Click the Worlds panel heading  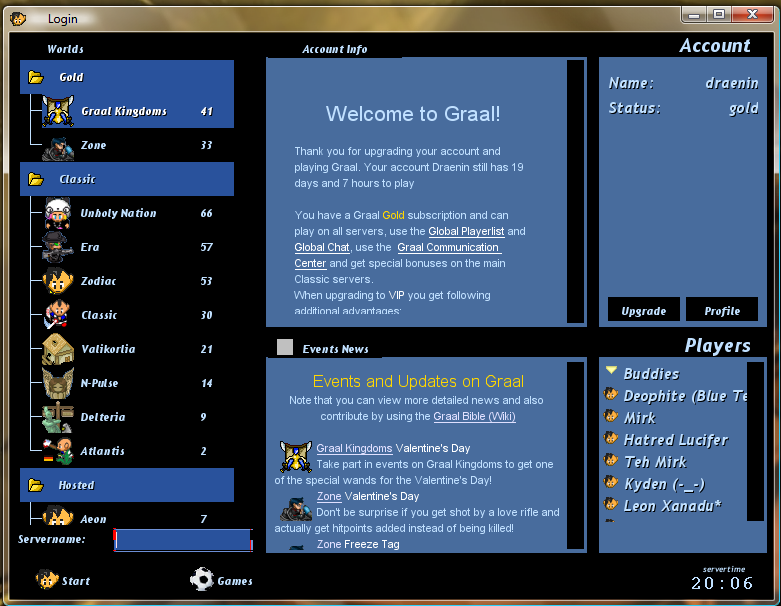pos(65,49)
